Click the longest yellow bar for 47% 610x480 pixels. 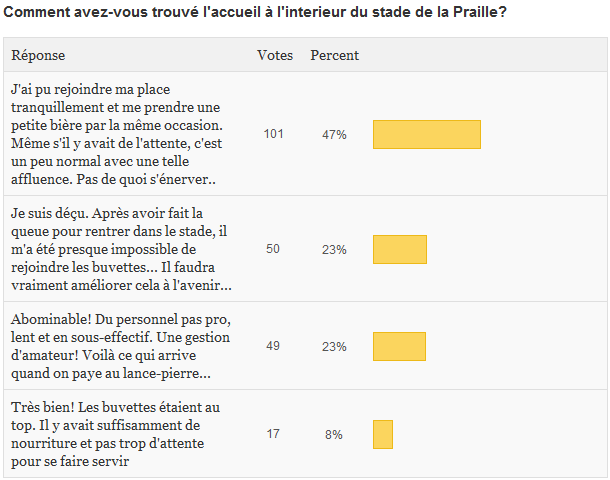pos(426,134)
